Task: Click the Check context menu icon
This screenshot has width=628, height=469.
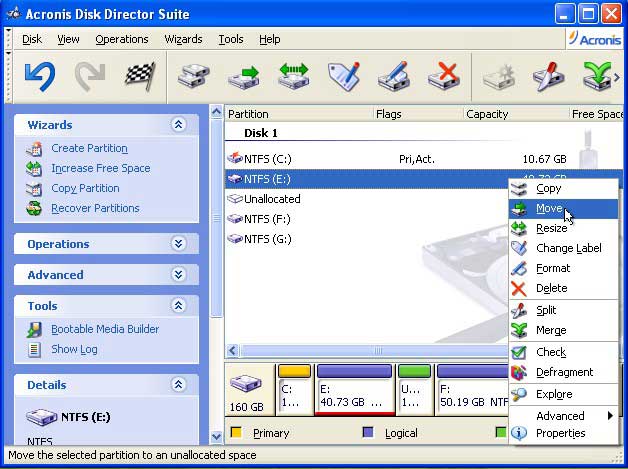Action: (519, 352)
